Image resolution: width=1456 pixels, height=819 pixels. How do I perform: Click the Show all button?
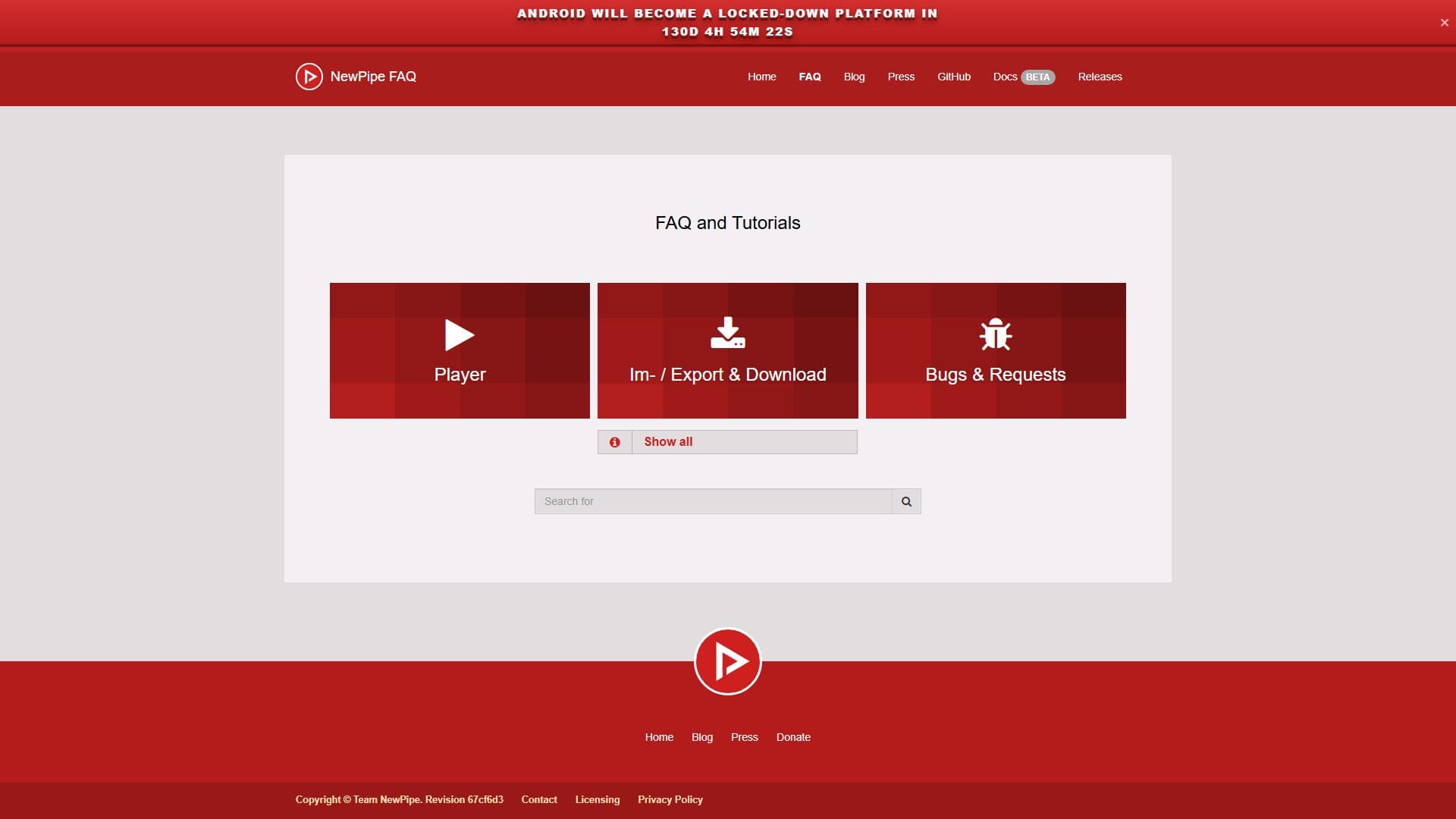pyautogui.click(x=727, y=442)
